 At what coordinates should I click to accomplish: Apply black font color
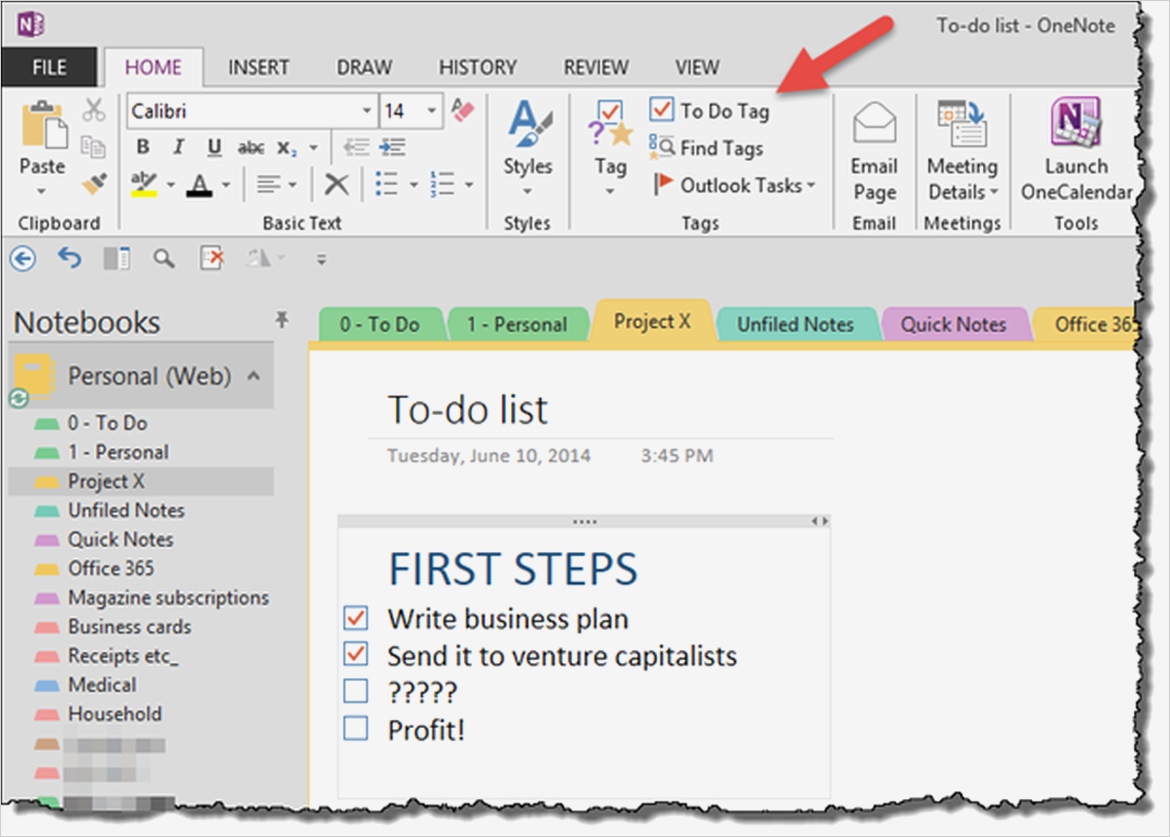(x=199, y=184)
